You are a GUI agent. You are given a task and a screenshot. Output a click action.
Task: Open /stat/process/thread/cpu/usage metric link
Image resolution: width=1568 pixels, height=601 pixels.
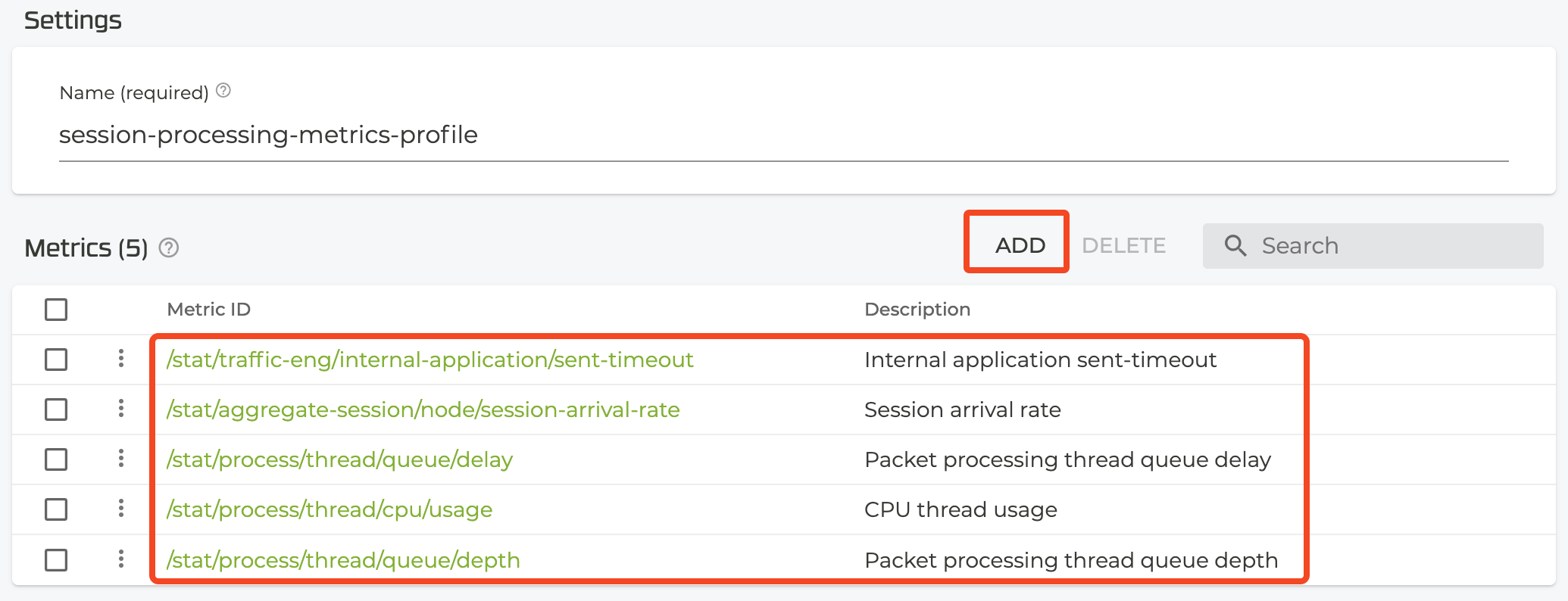pos(330,509)
